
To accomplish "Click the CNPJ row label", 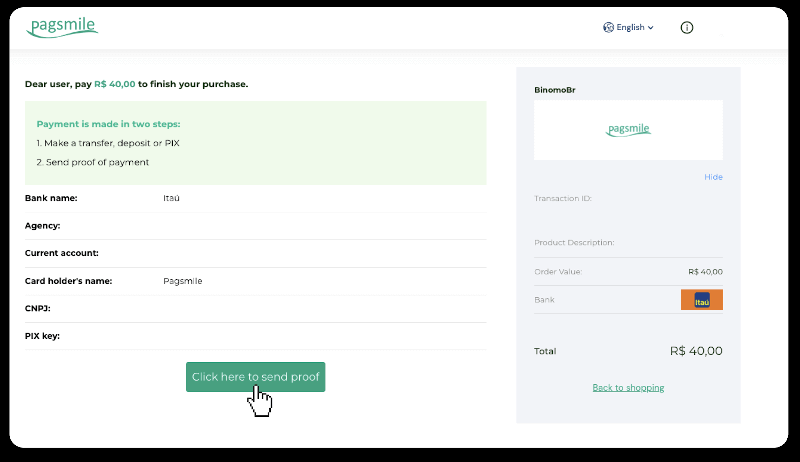I will [x=38, y=308].
